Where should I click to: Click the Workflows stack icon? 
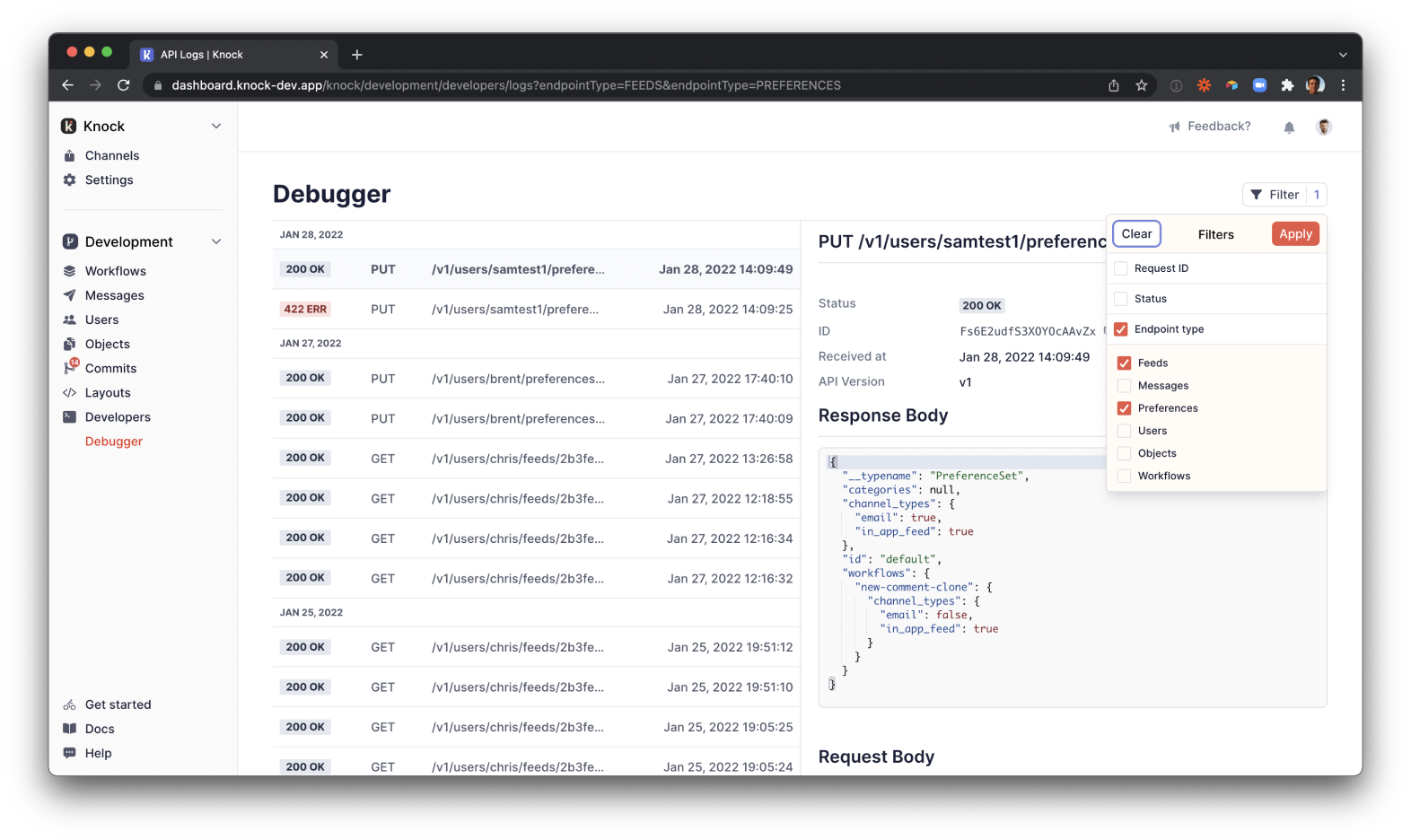(69, 271)
